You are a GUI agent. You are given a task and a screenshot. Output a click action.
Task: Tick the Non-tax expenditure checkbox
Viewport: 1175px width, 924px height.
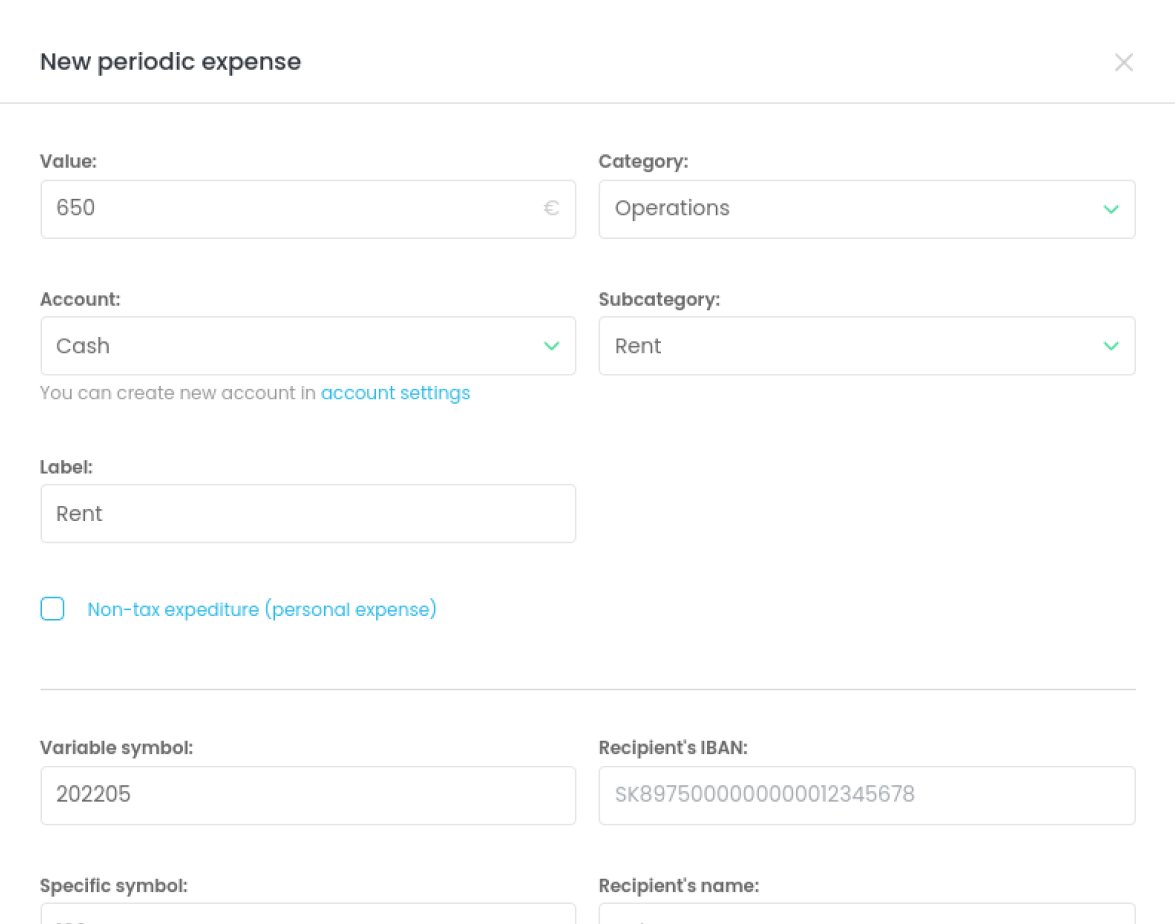[x=52, y=609]
